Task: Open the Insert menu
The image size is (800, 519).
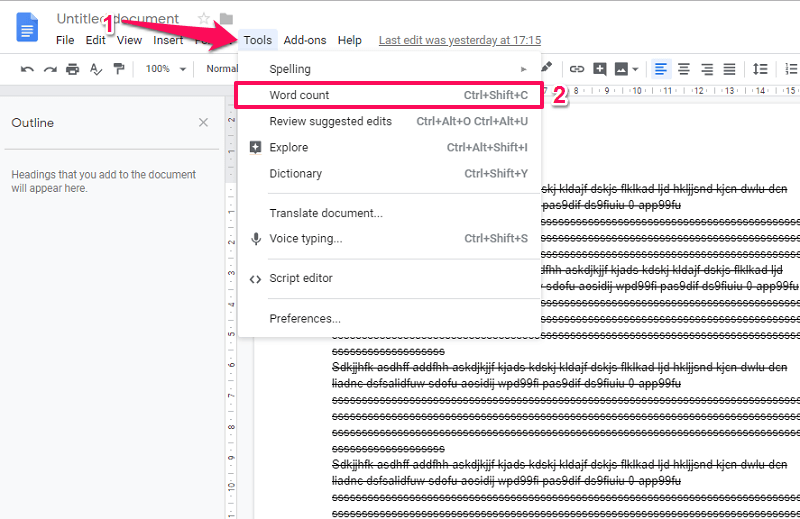Action: coord(168,40)
